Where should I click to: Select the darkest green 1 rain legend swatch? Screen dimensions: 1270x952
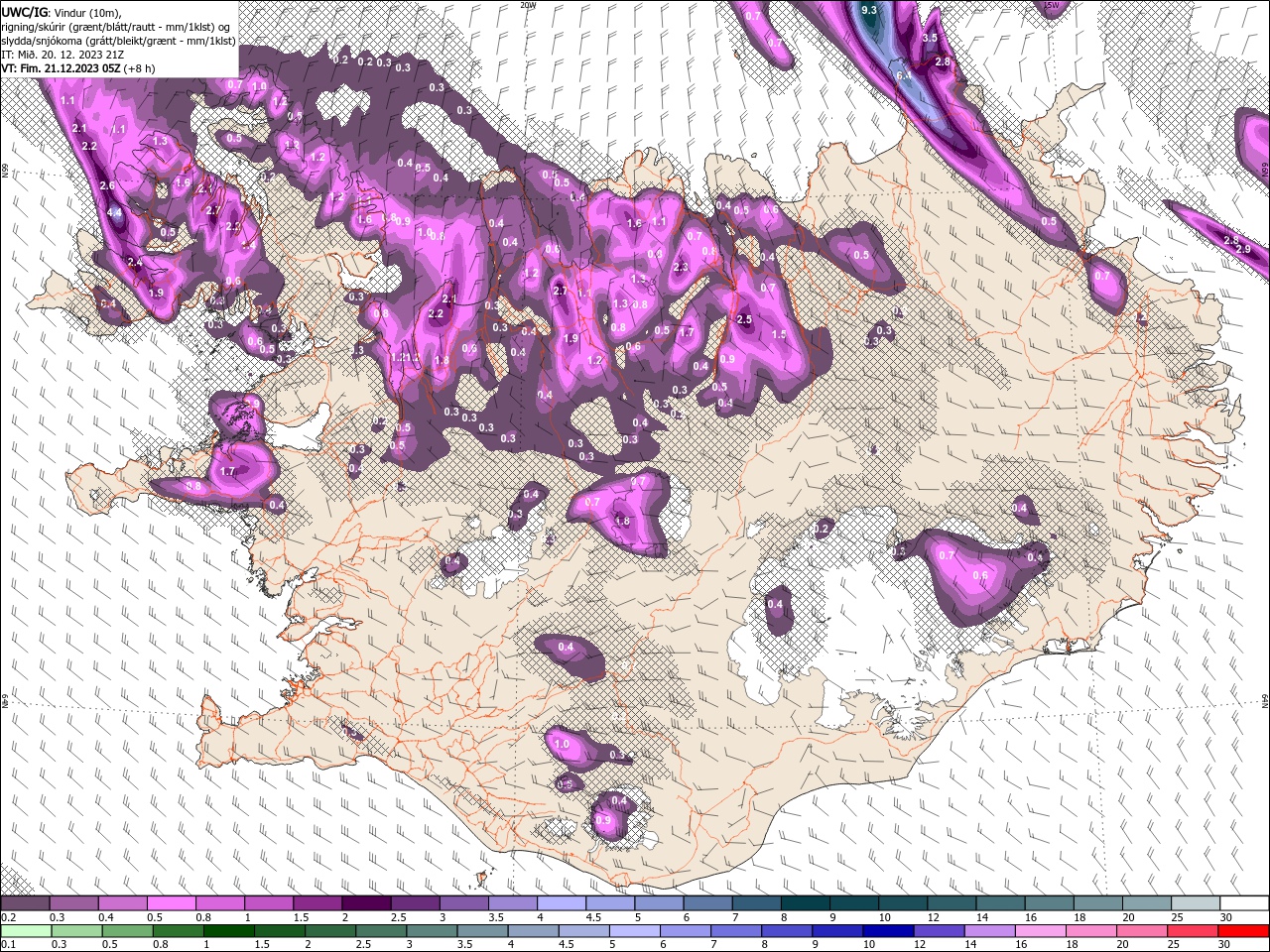point(229,930)
